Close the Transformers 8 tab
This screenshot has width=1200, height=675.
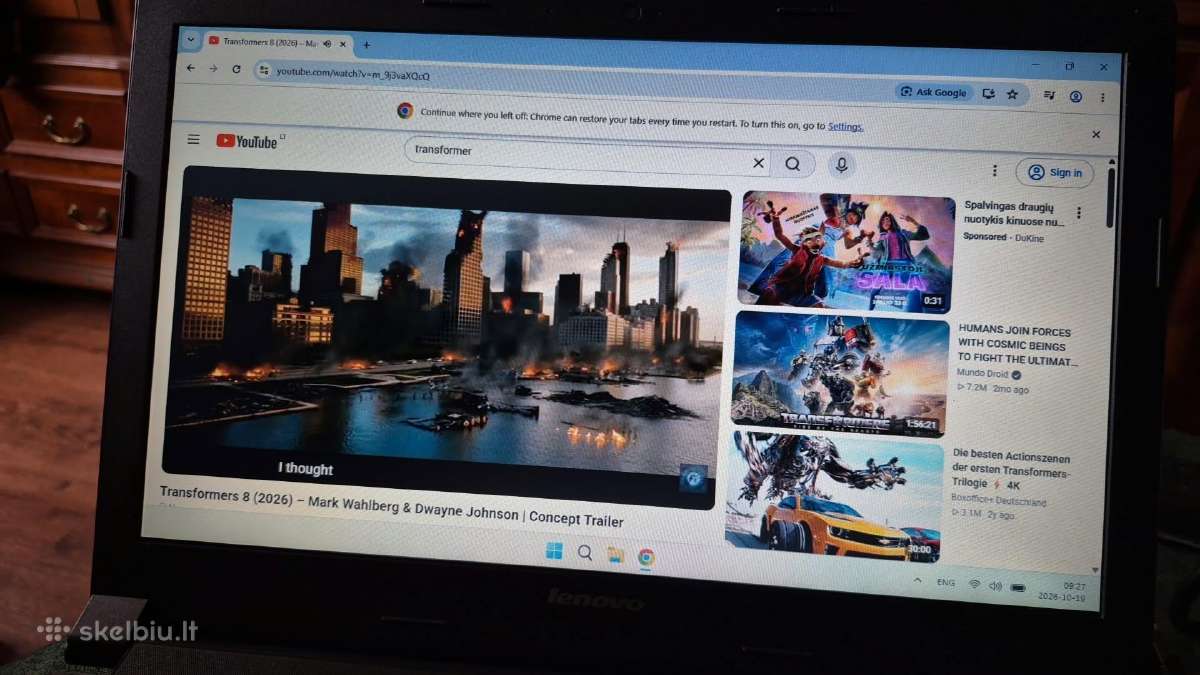pos(342,44)
